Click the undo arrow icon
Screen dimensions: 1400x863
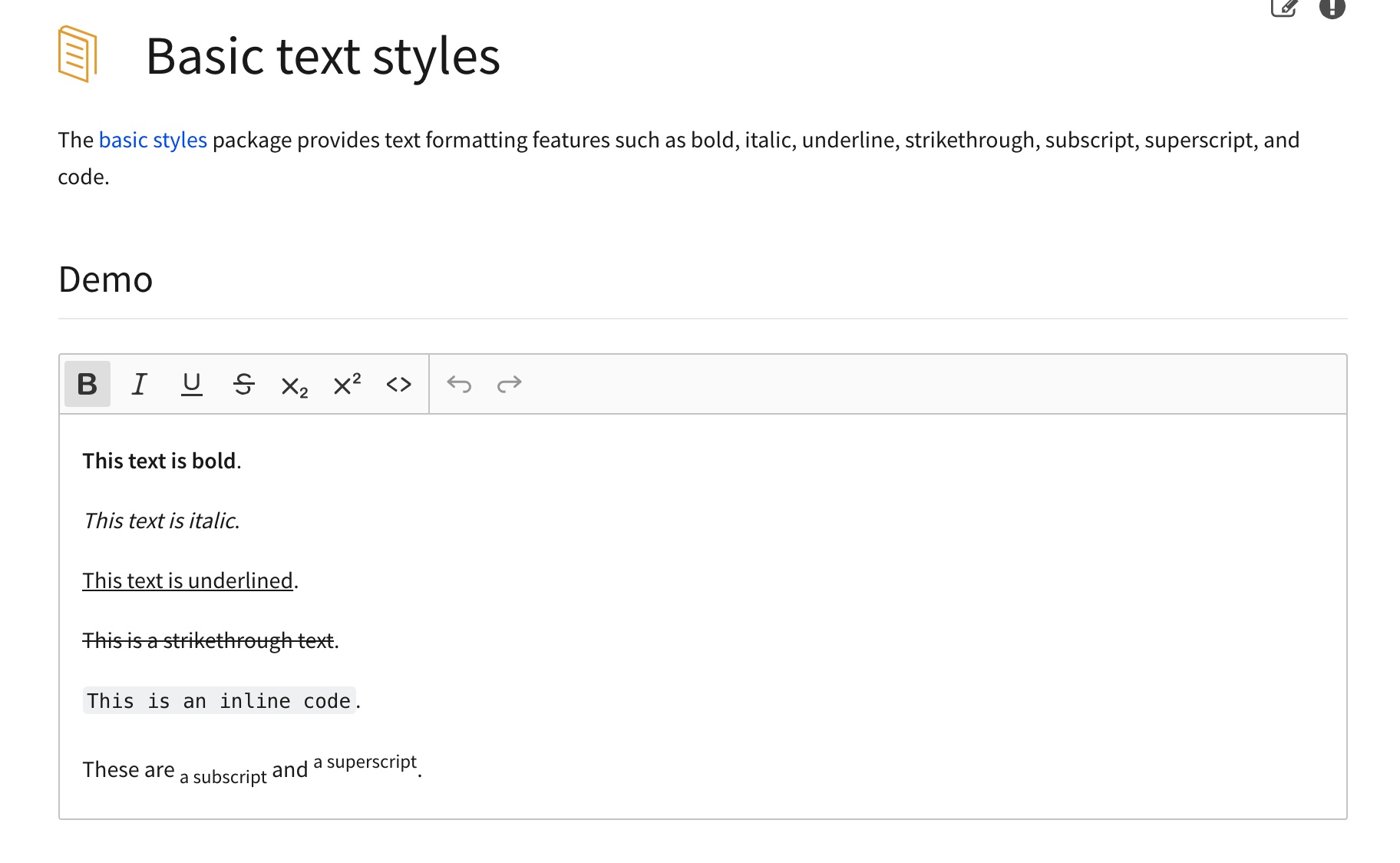point(460,384)
